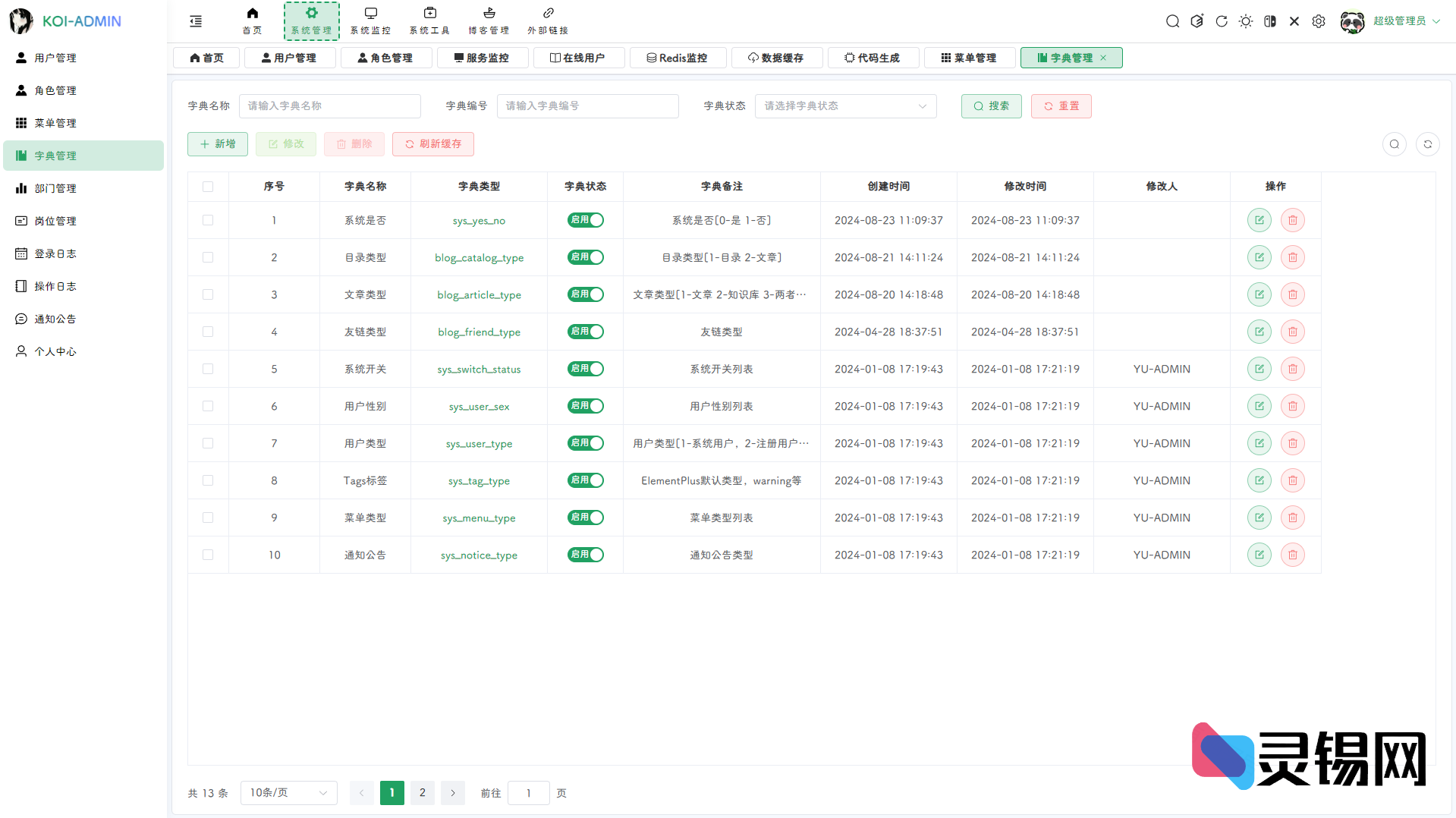This screenshot has height=818, width=1456.
Task: Switch to the Redis监控 tab
Action: pyautogui.click(x=677, y=58)
